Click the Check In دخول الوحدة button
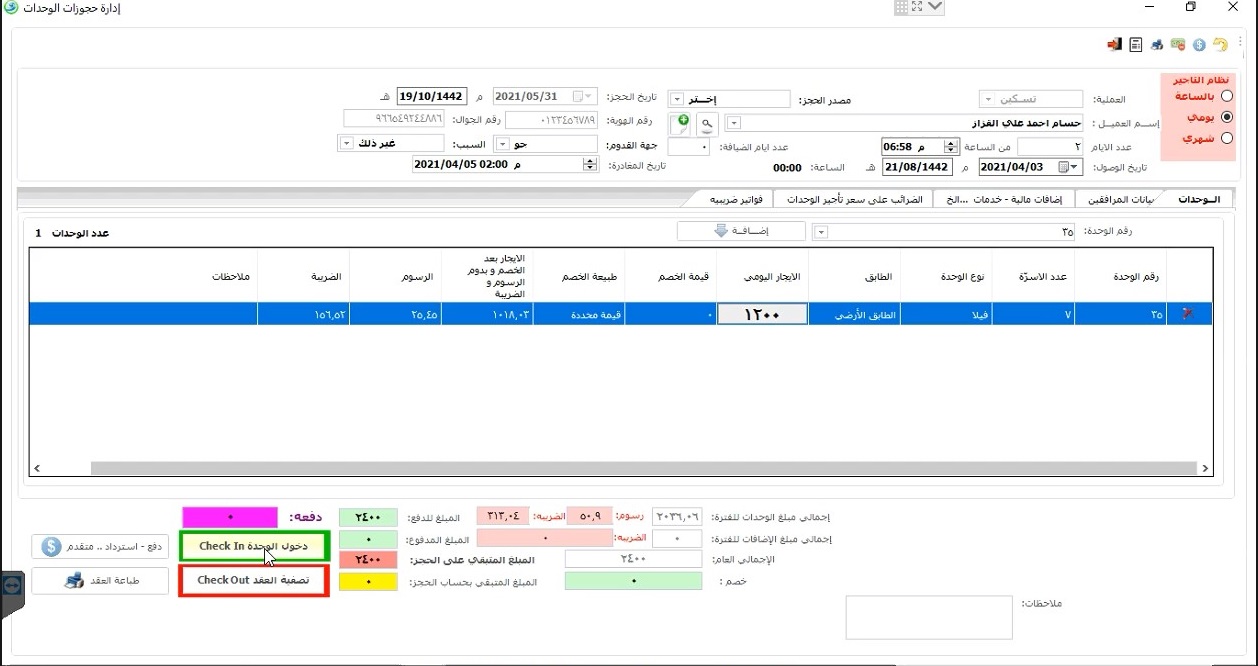 click(x=254, y=547)
